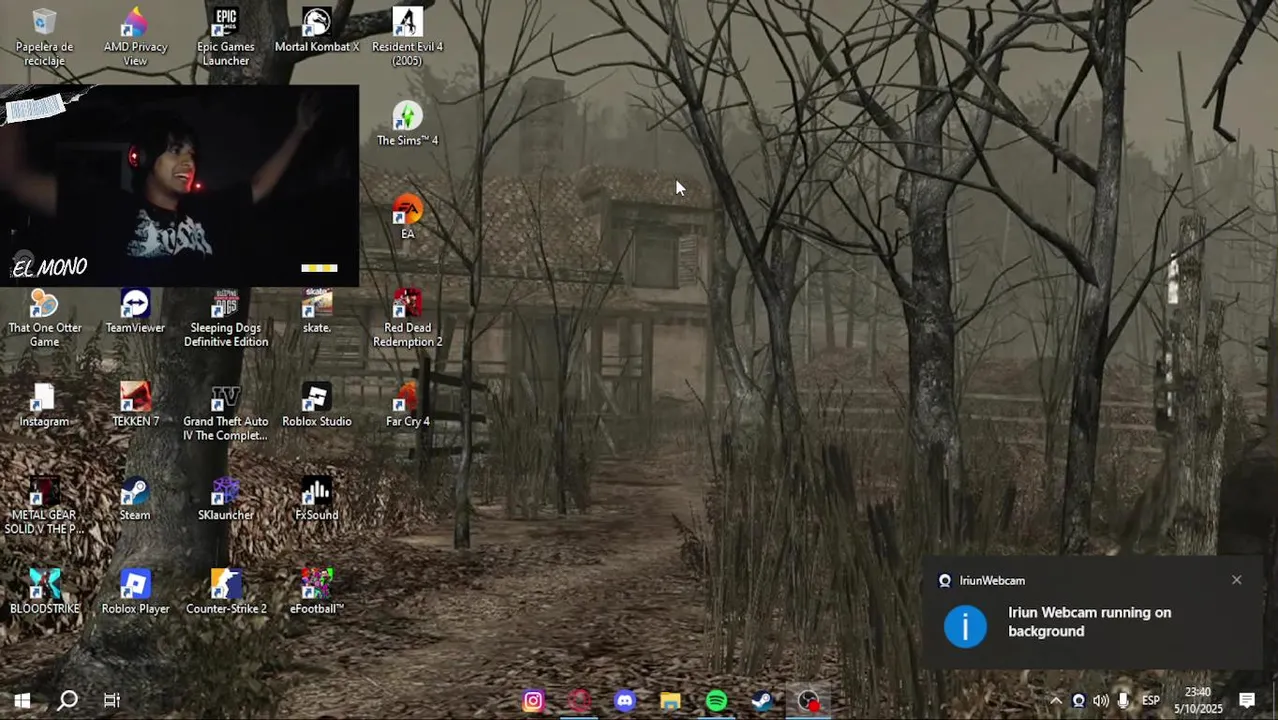Screen dimensions: 1278x720
Task: Open Instagram from the taskbar
Action: pos(533,701)
